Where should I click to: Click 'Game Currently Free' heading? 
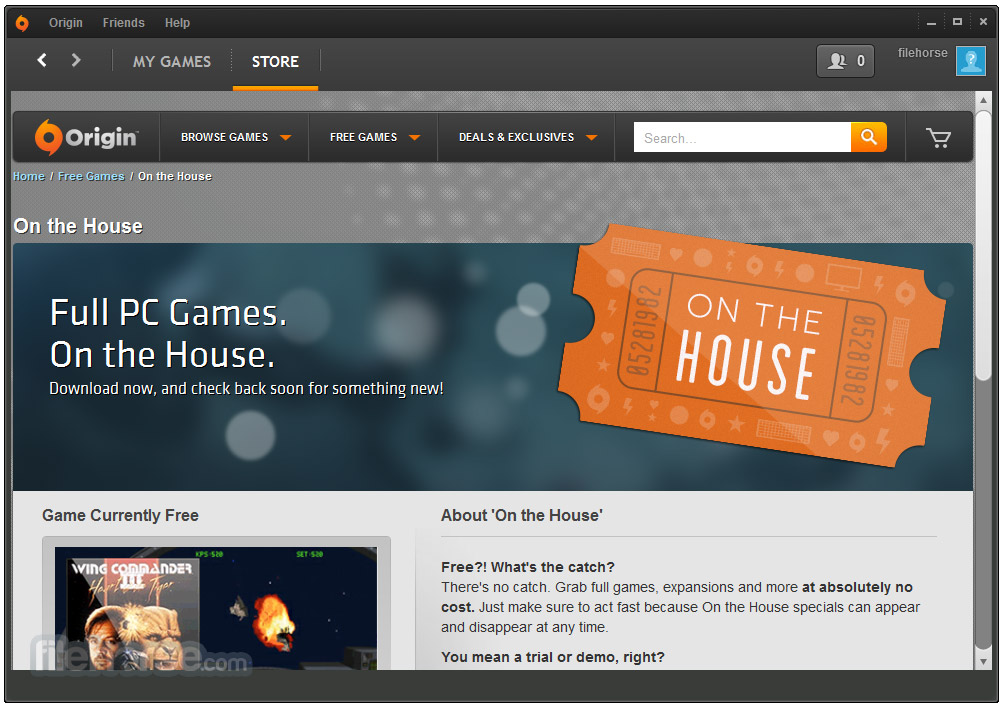[x=120, y=516]
